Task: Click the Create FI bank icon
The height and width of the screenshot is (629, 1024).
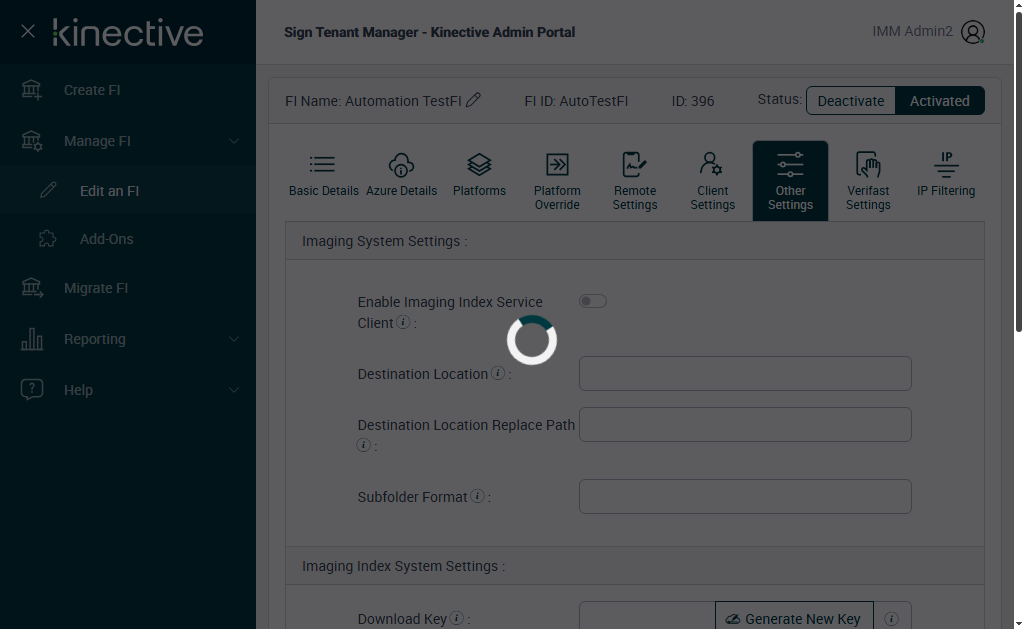Action: click(31, 90)
